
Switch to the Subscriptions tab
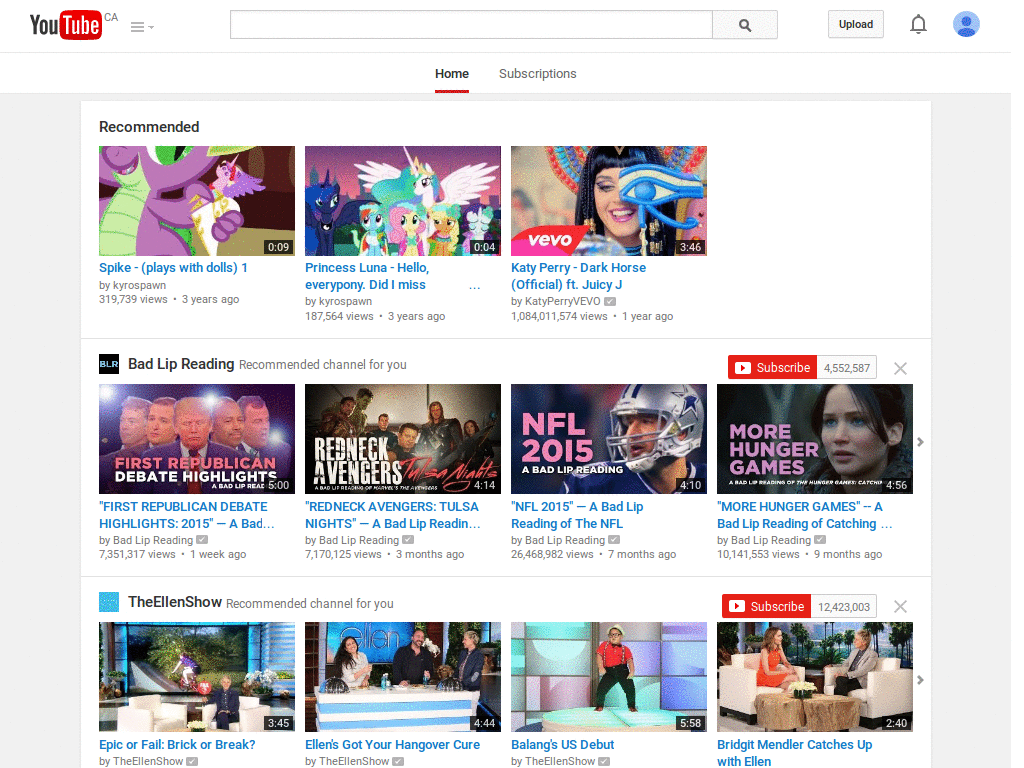pyautogui.click(x=537, y=74)
